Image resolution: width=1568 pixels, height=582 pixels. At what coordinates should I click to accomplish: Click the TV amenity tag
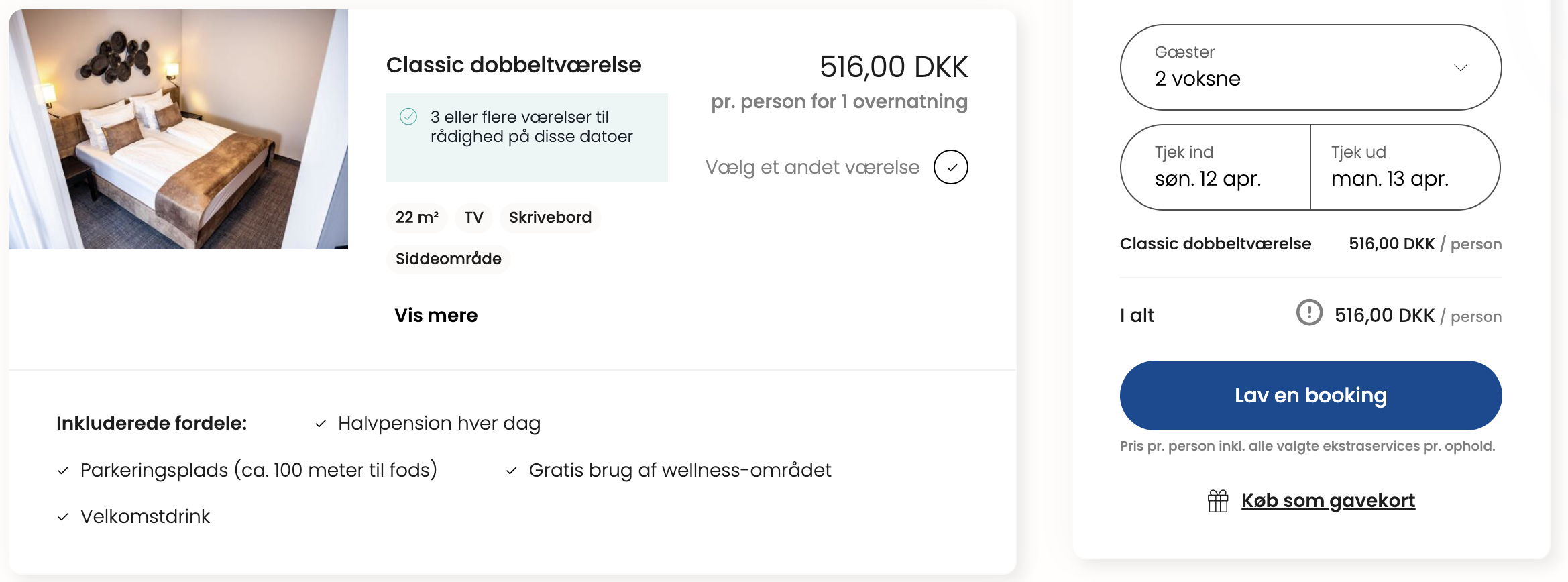473,217
